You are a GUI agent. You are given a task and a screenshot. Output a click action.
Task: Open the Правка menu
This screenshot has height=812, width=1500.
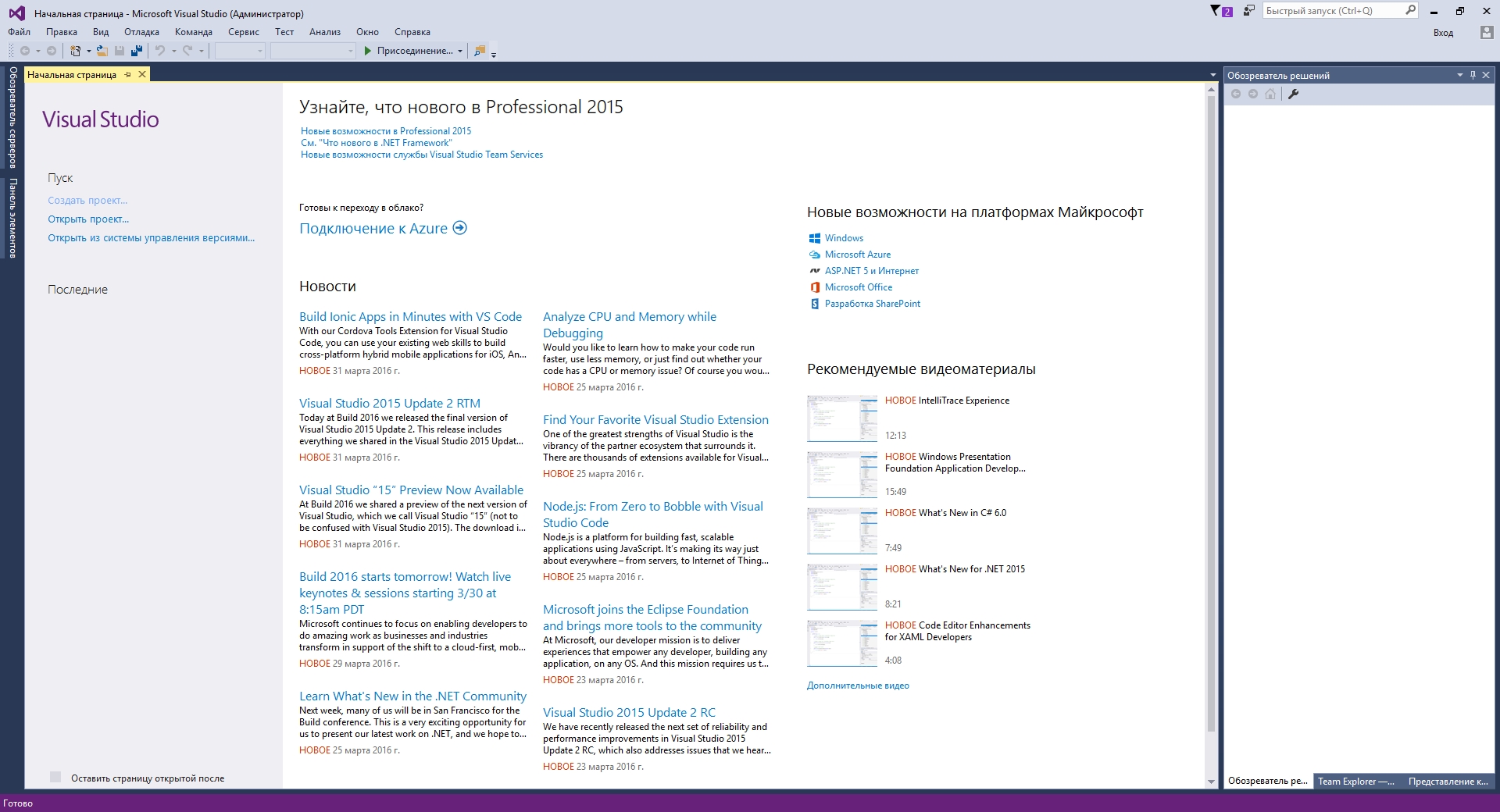62,32
